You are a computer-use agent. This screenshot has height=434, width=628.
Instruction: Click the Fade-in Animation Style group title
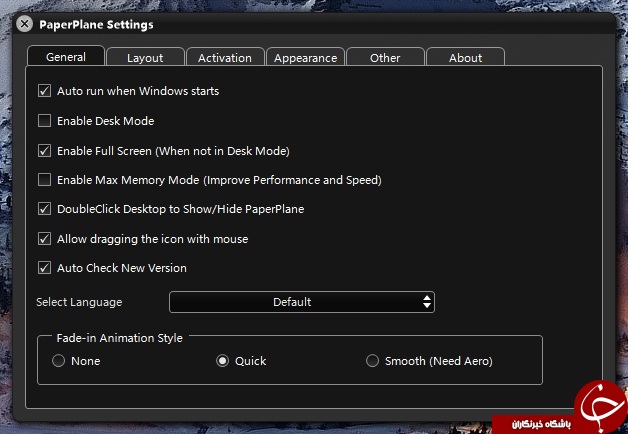[x=119, y=338]
